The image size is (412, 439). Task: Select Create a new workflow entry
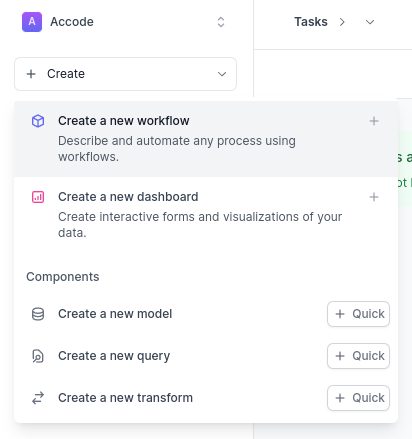pyautogui.click(x=206, y=139)
